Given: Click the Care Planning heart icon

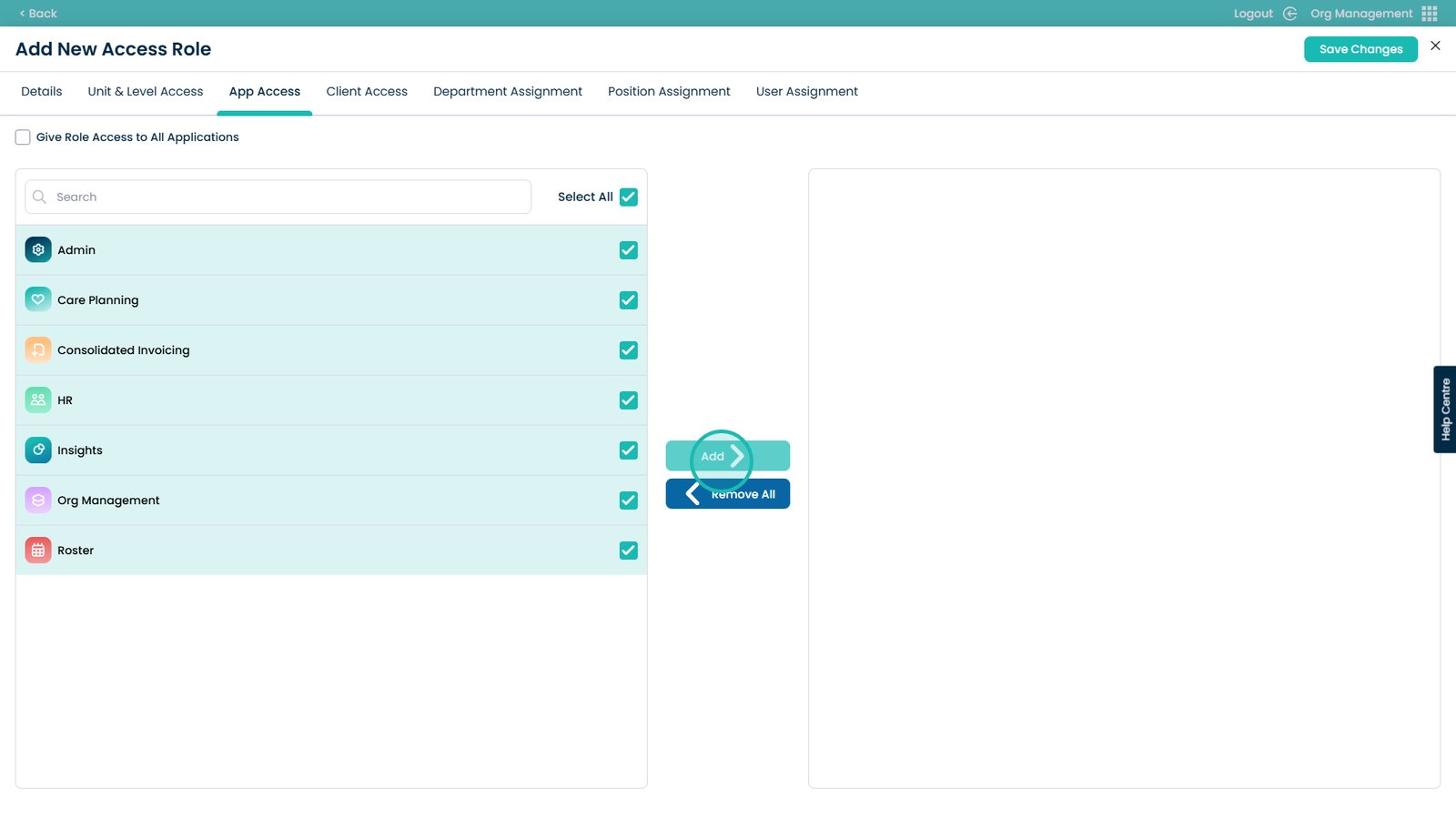Looking at the screenshot, I should pyautogui.click(x=38, y=300).
